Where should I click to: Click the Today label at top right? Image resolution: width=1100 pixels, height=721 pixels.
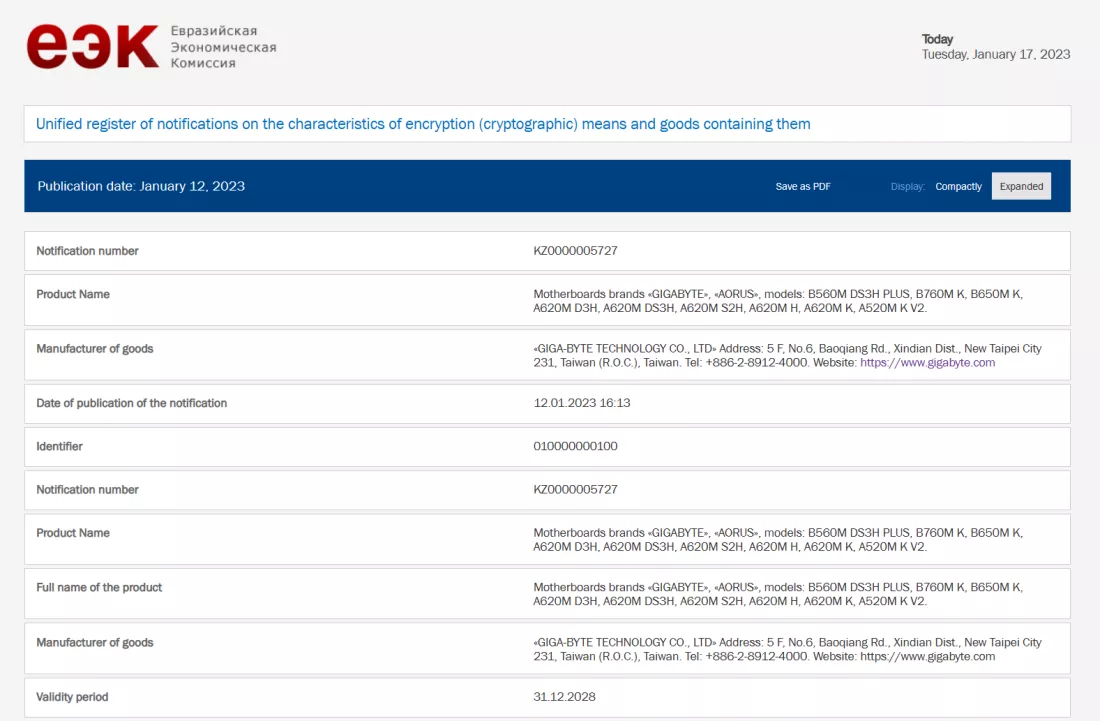[x=937, y=39]
